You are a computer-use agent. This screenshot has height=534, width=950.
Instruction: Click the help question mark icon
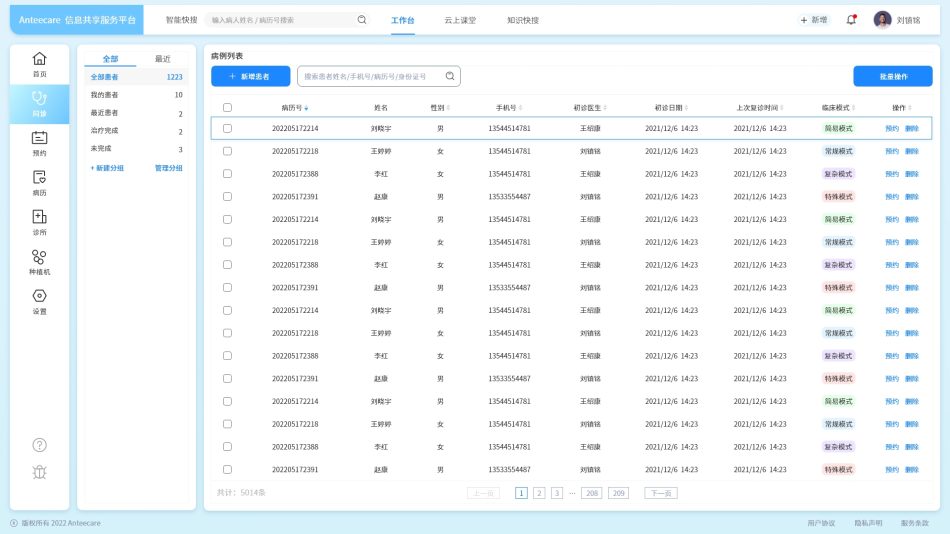click(39, 445)
